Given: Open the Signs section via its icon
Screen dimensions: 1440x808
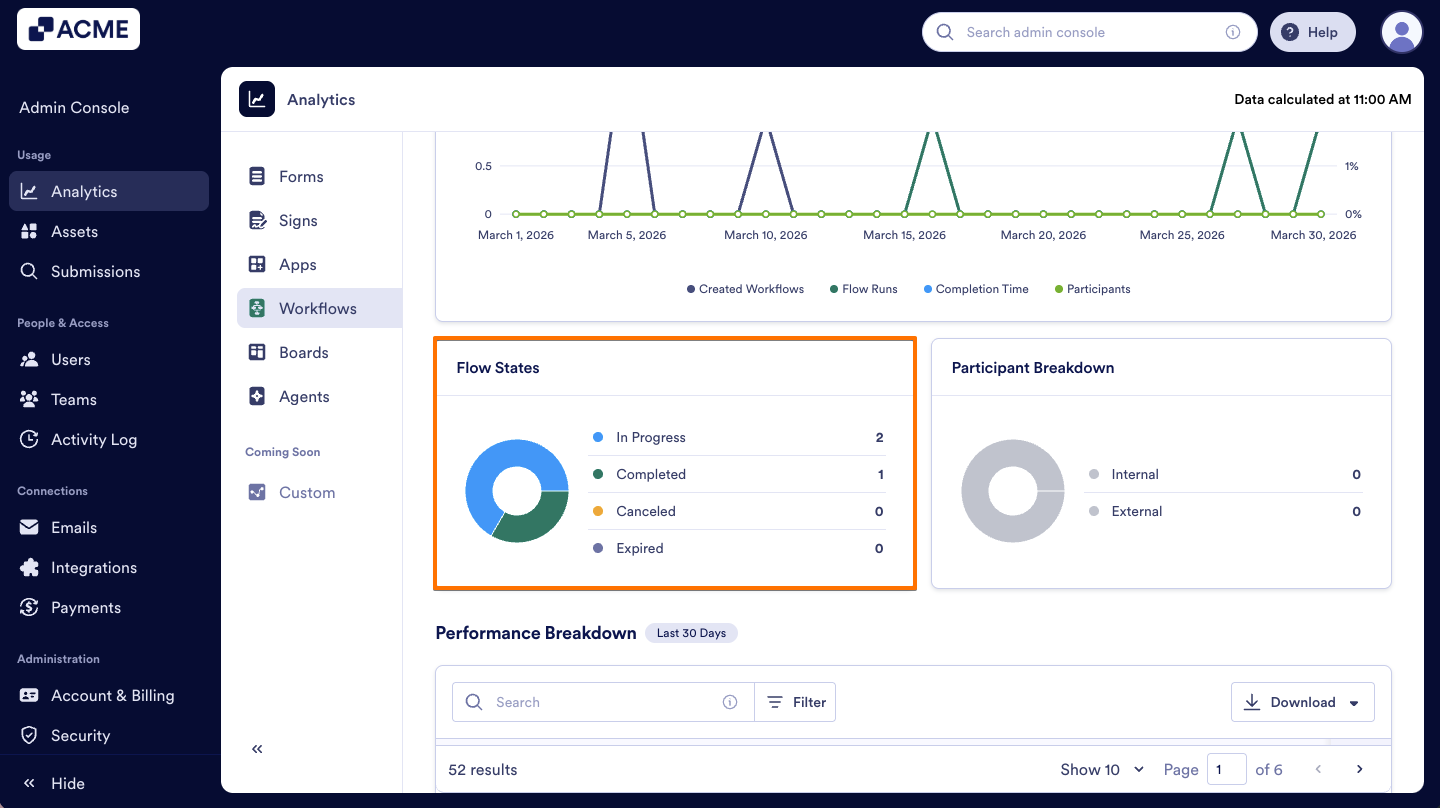Looking at the screenshot, I should pos(257,220).
